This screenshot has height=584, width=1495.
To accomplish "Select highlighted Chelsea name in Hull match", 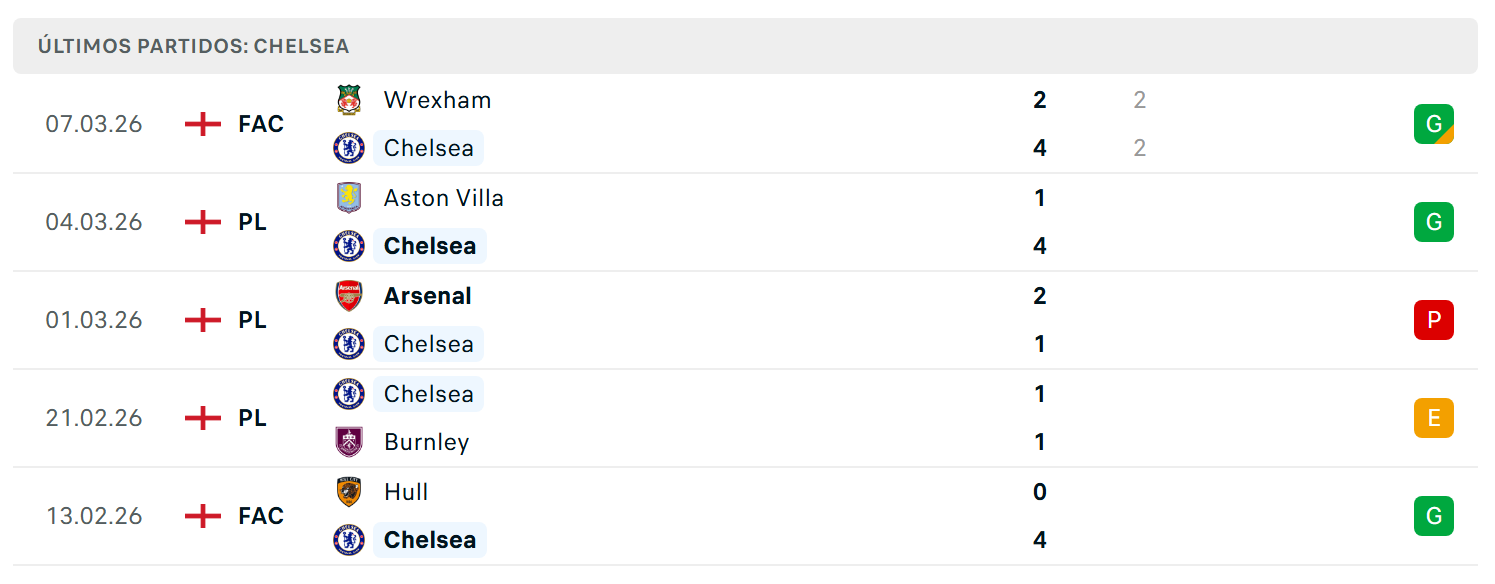I will [430, 540].
